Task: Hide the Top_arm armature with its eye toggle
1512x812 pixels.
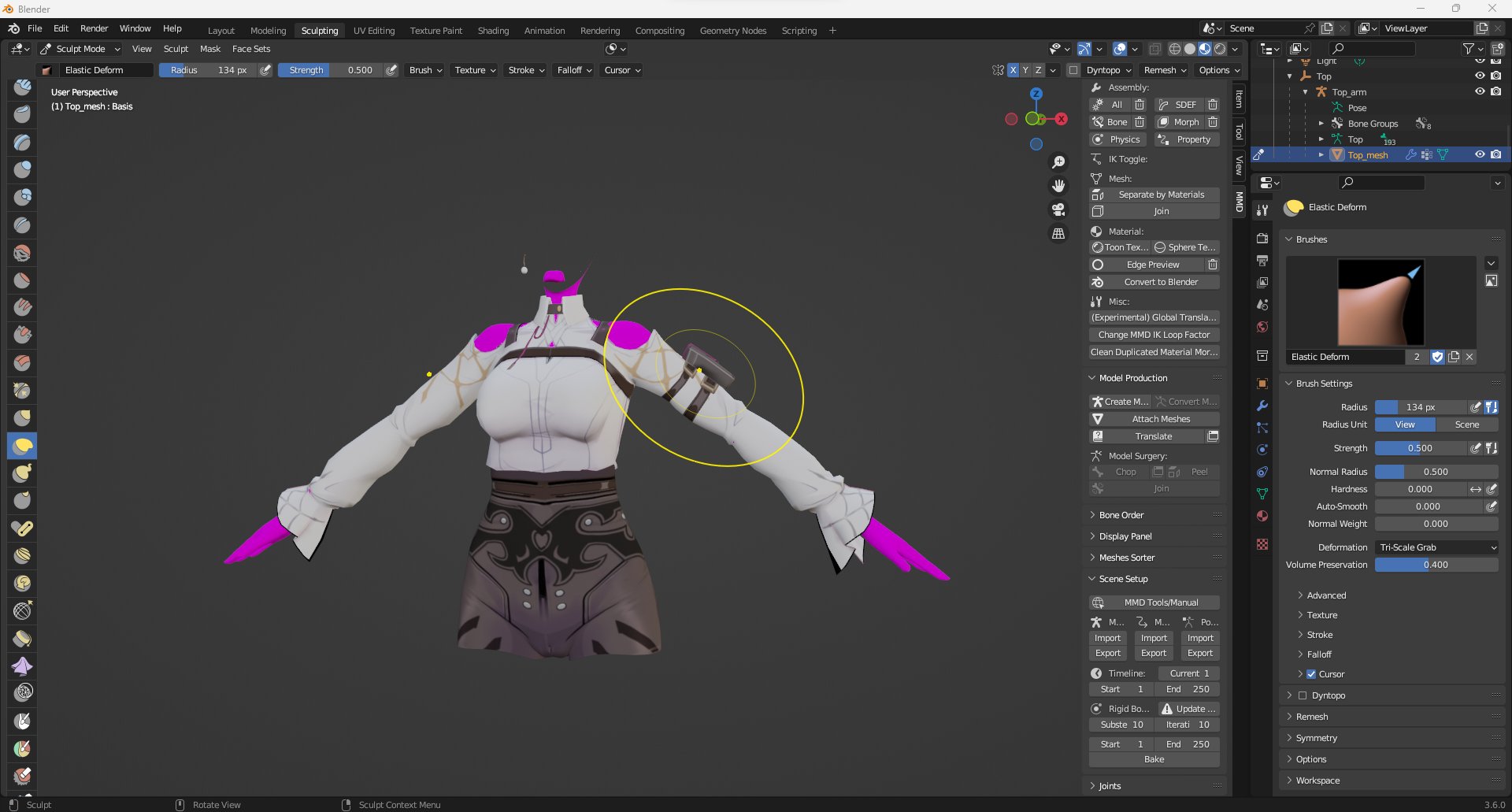Action: pos(1480,91)
